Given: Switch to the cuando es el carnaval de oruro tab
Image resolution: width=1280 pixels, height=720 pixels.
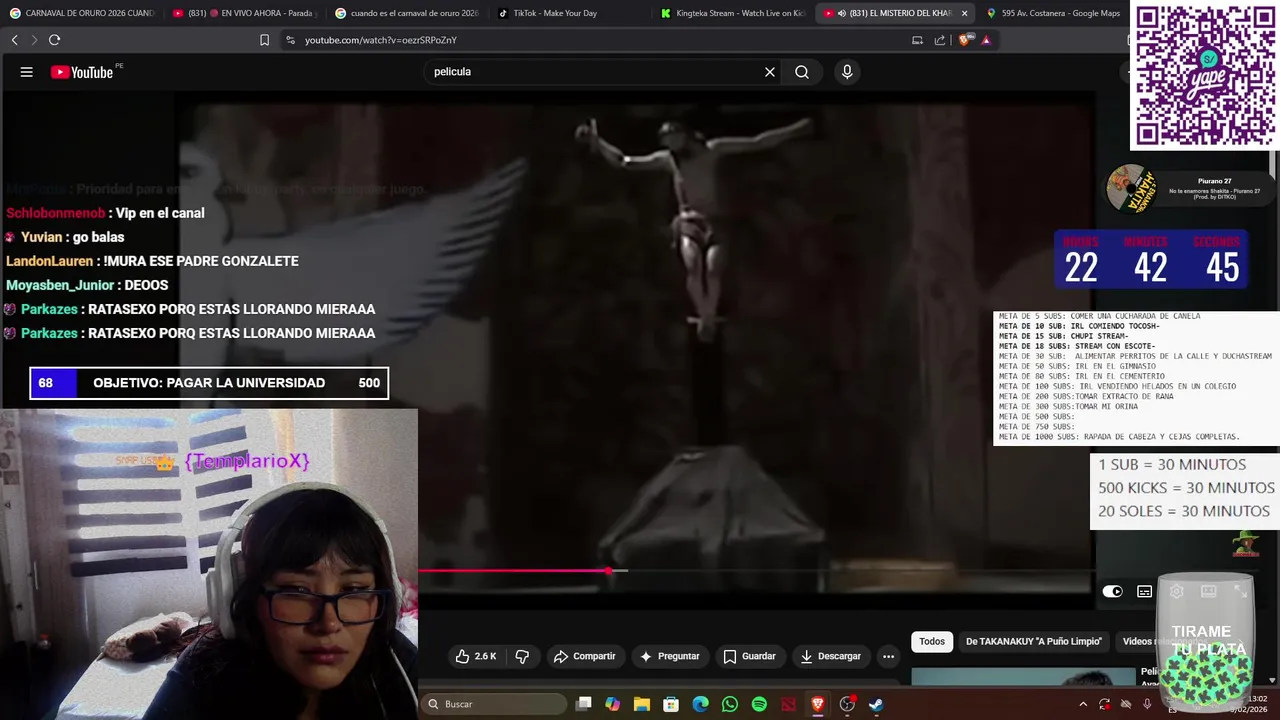Looking at the screenshot, I should tap(408, 13).
